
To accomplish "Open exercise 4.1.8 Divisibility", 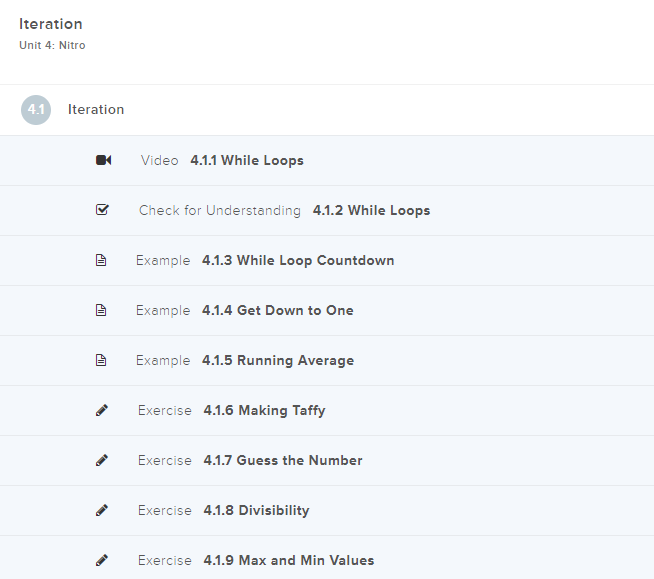I will tap(256, 510).
